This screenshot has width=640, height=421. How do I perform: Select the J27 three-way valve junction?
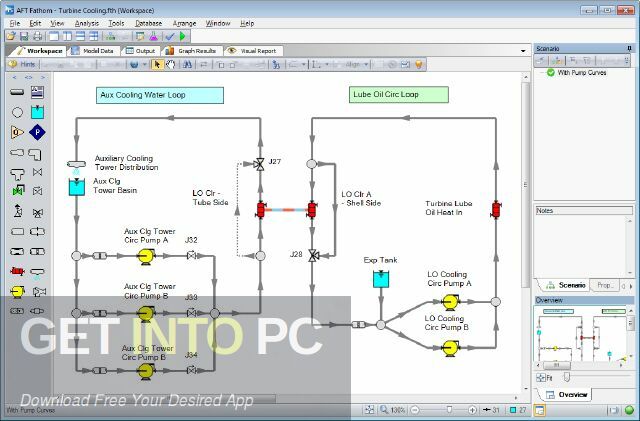259,164
